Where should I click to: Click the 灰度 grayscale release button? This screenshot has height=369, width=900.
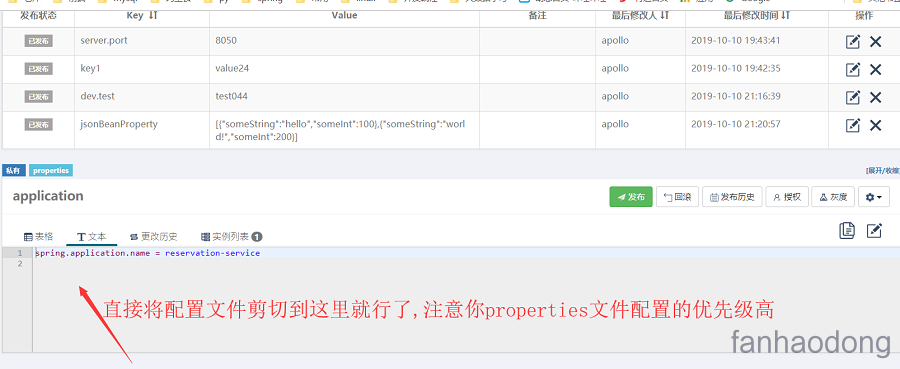click(833, 197)
